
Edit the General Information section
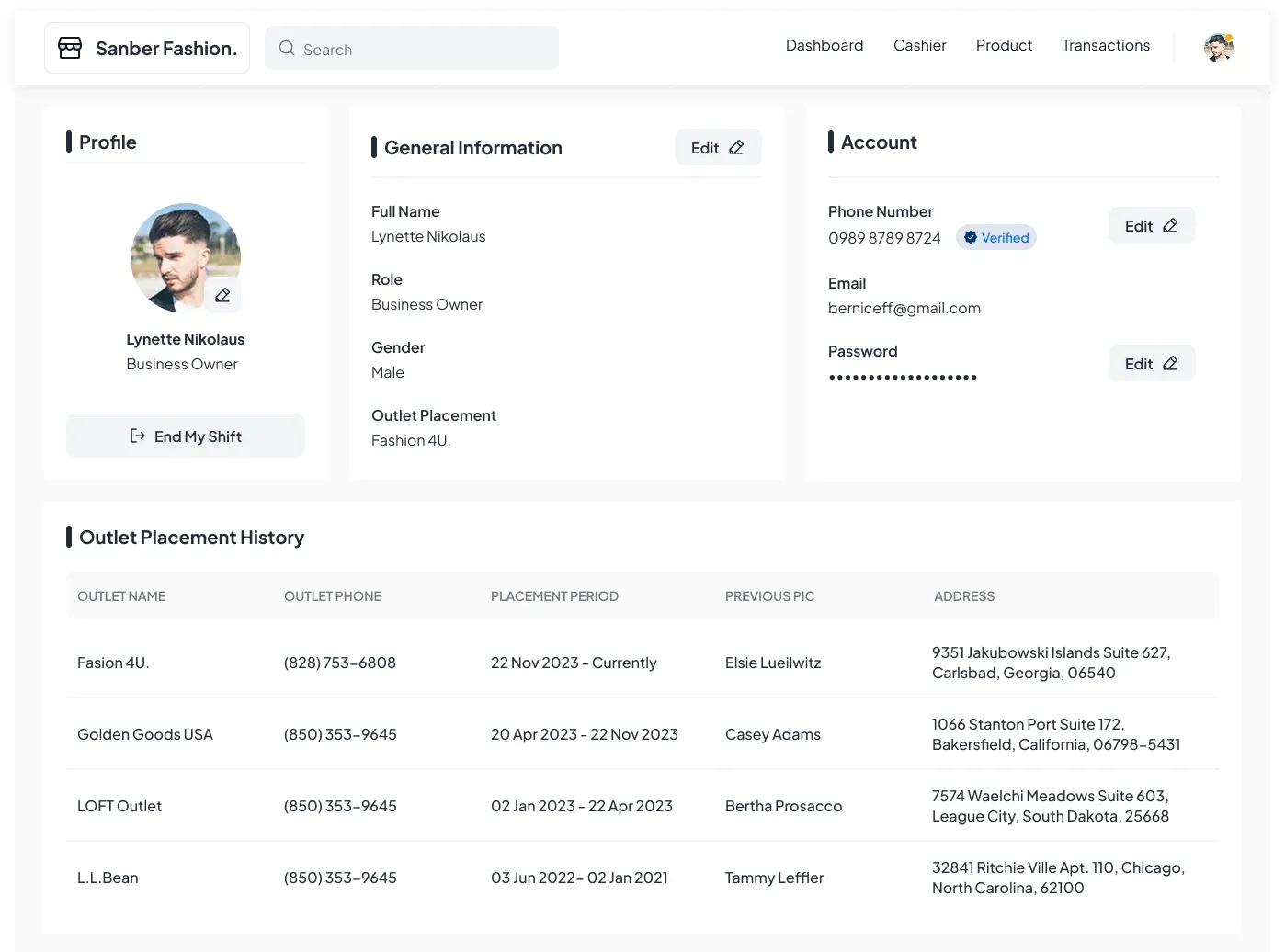(x=718, y=147)
